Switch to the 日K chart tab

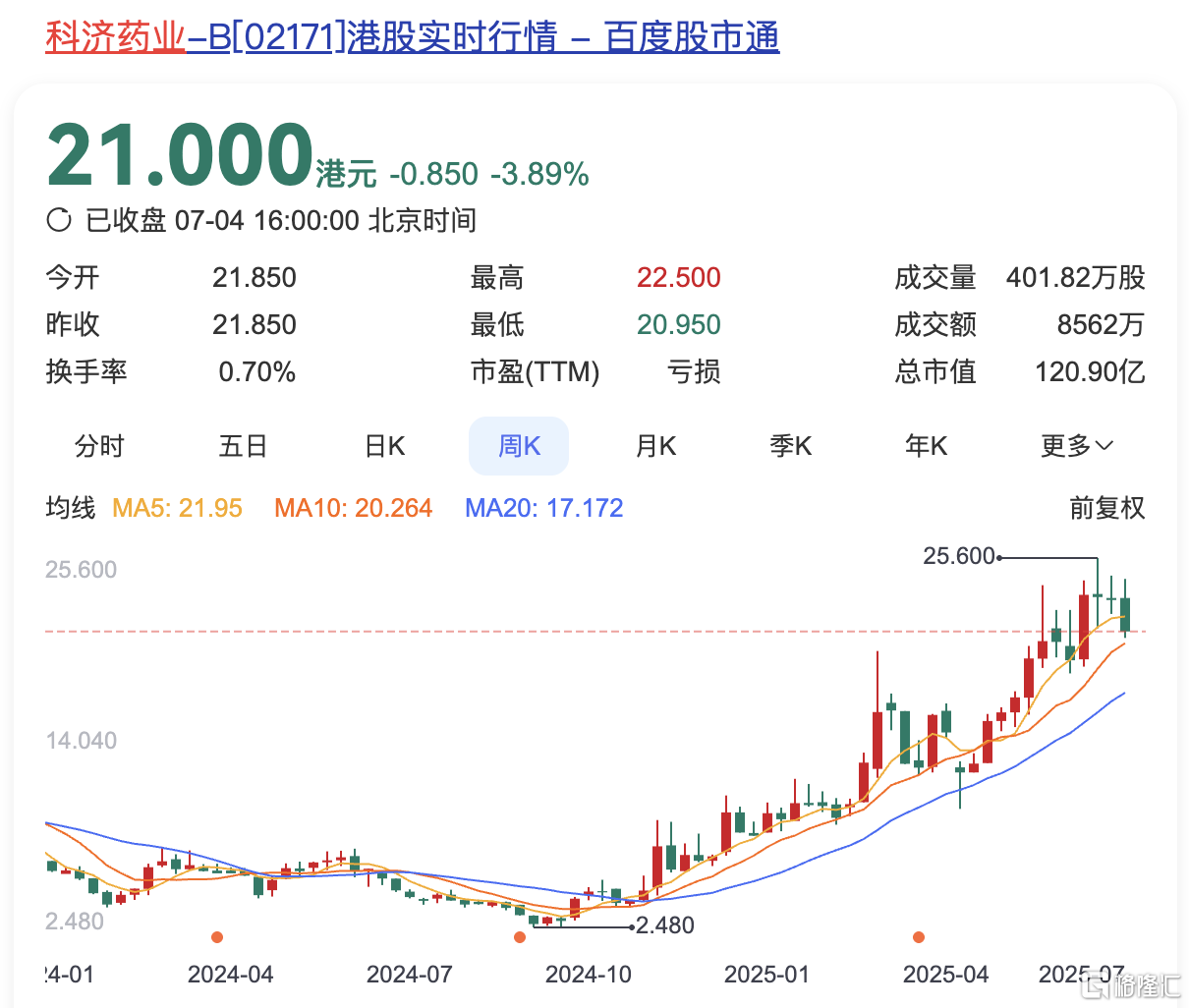[x=384, y=446]
